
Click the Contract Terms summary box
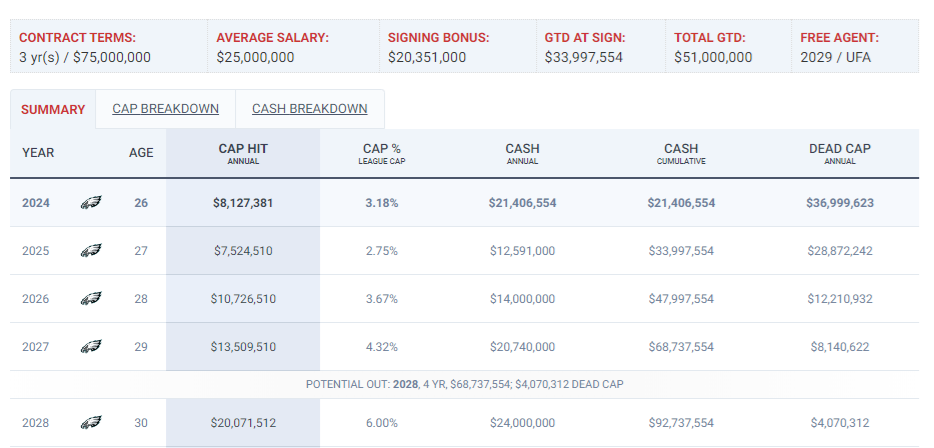tap(105, 47)
